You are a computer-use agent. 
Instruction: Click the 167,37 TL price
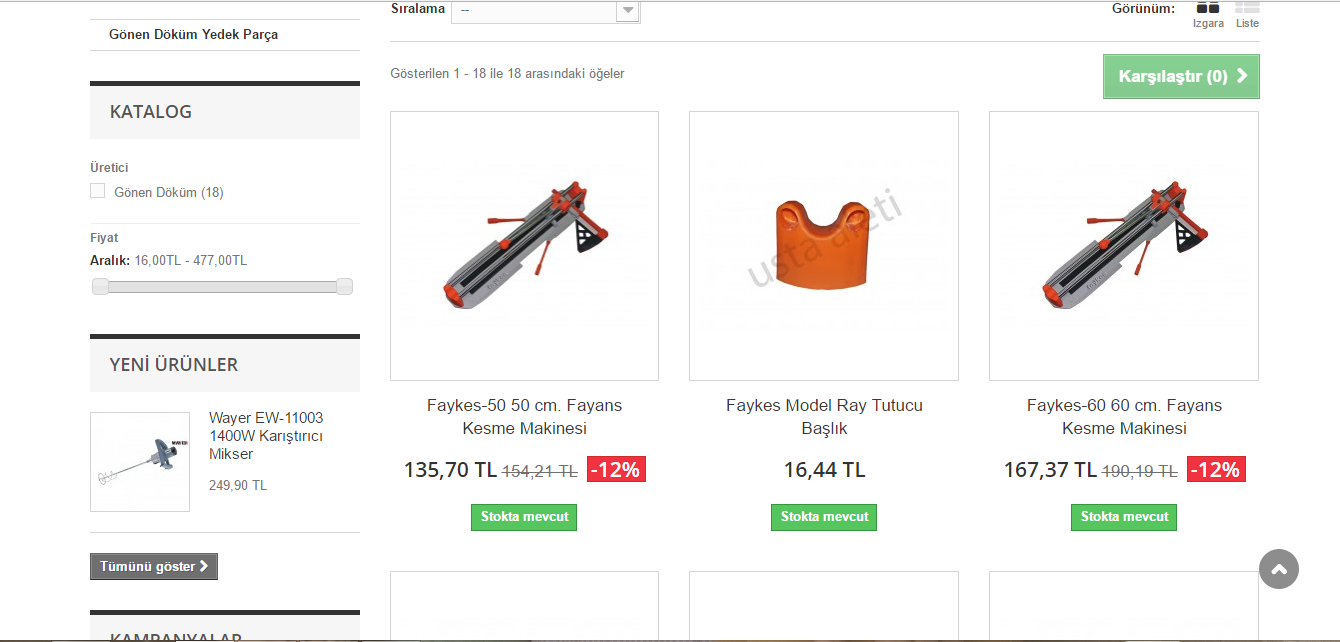point(1050,470)
